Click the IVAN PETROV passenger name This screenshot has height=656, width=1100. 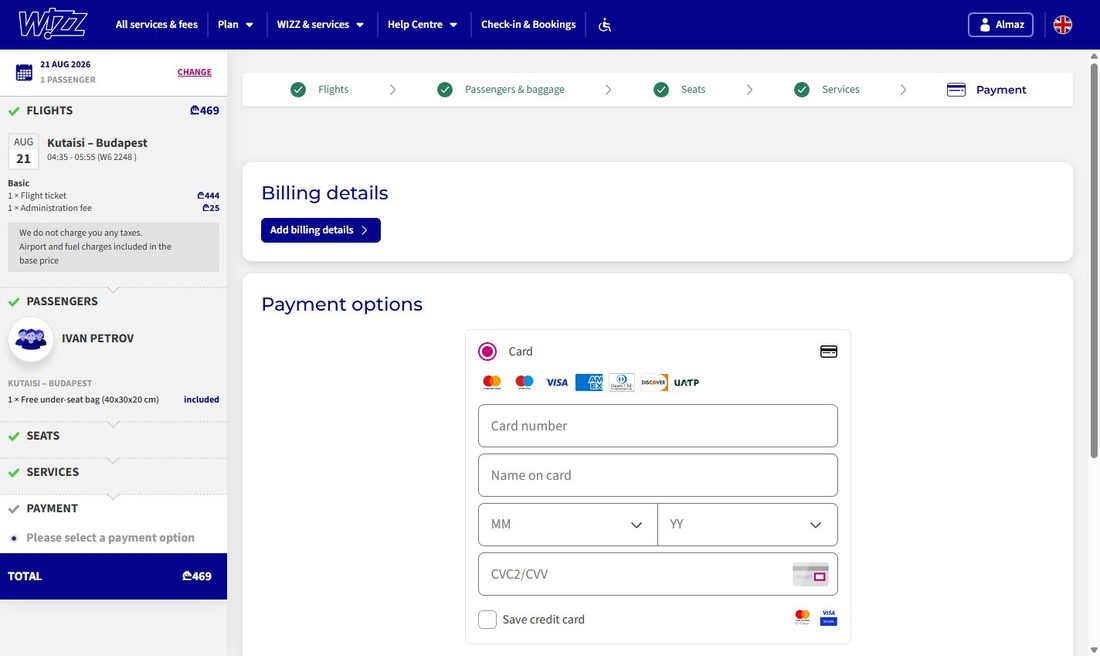click(x=98, y=339)
